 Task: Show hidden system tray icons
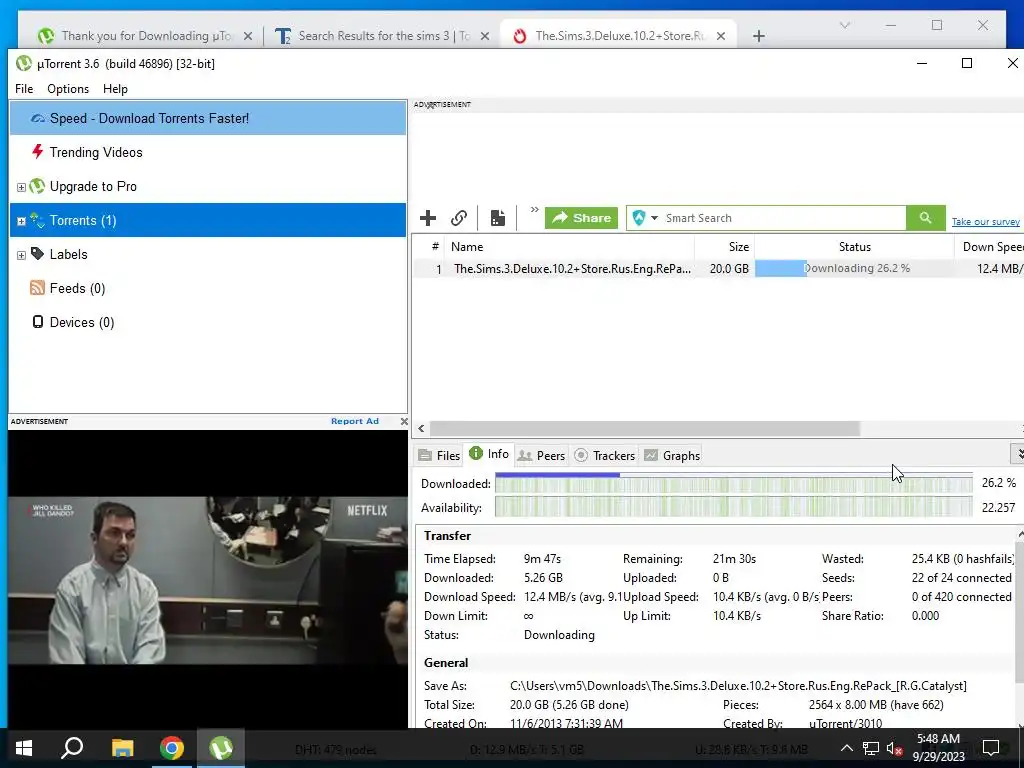846,748
